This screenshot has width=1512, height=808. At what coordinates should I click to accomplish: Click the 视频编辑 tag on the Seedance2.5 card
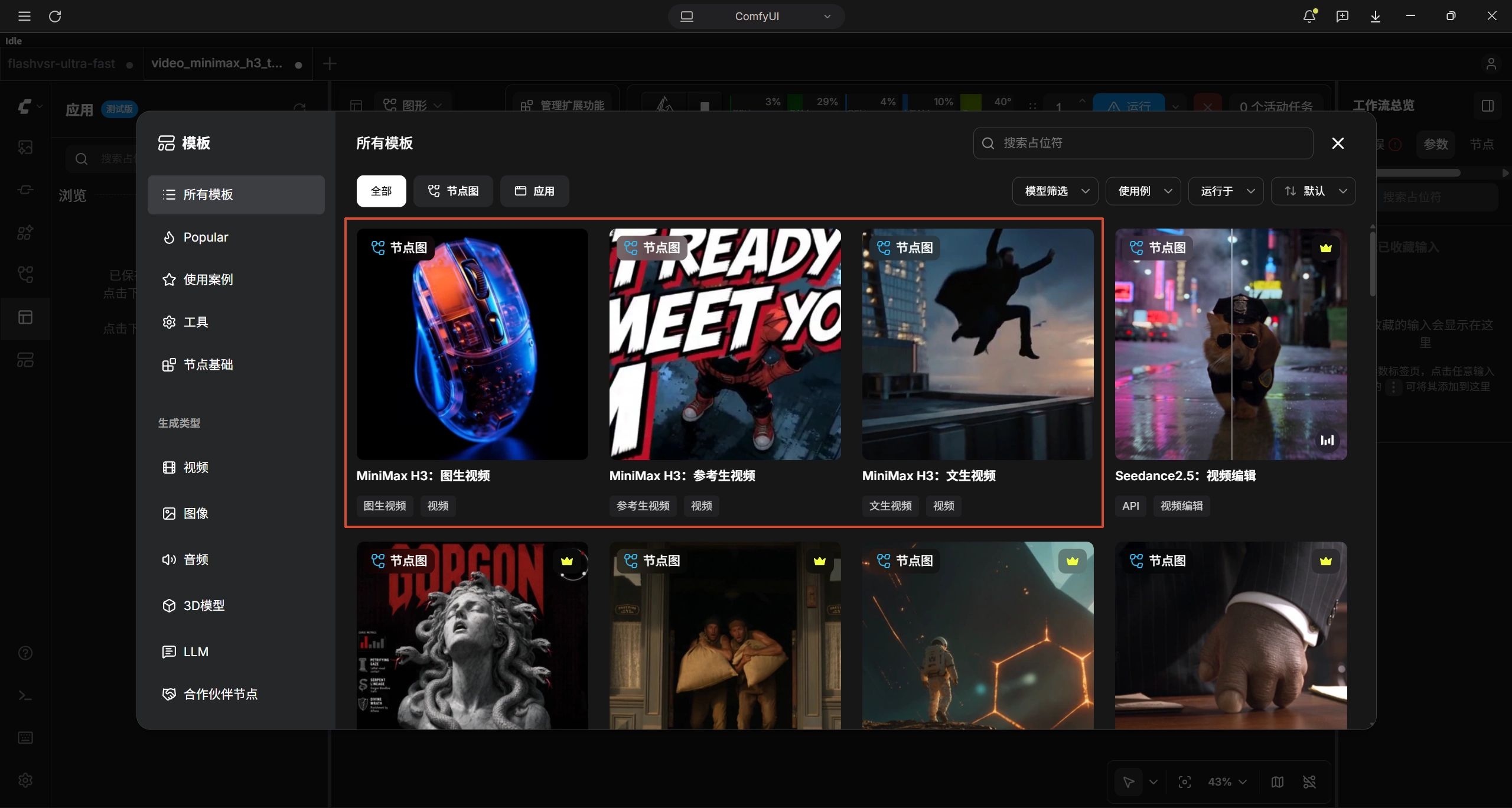pos(1181,506)
